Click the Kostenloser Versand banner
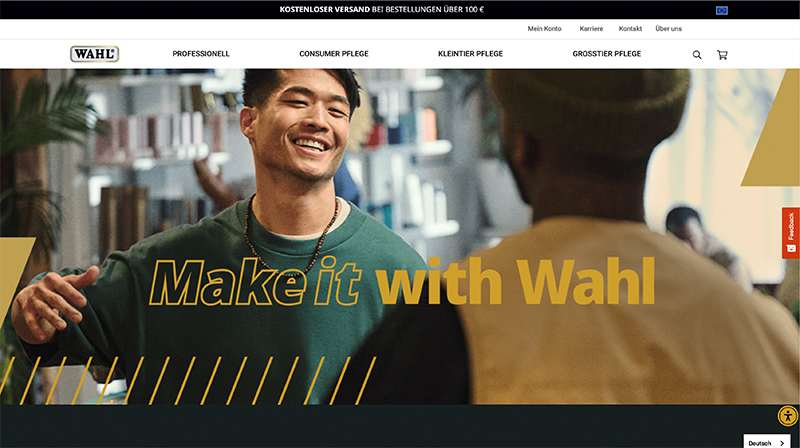This screenshot has height=448, width=800. tap(382, 9)
